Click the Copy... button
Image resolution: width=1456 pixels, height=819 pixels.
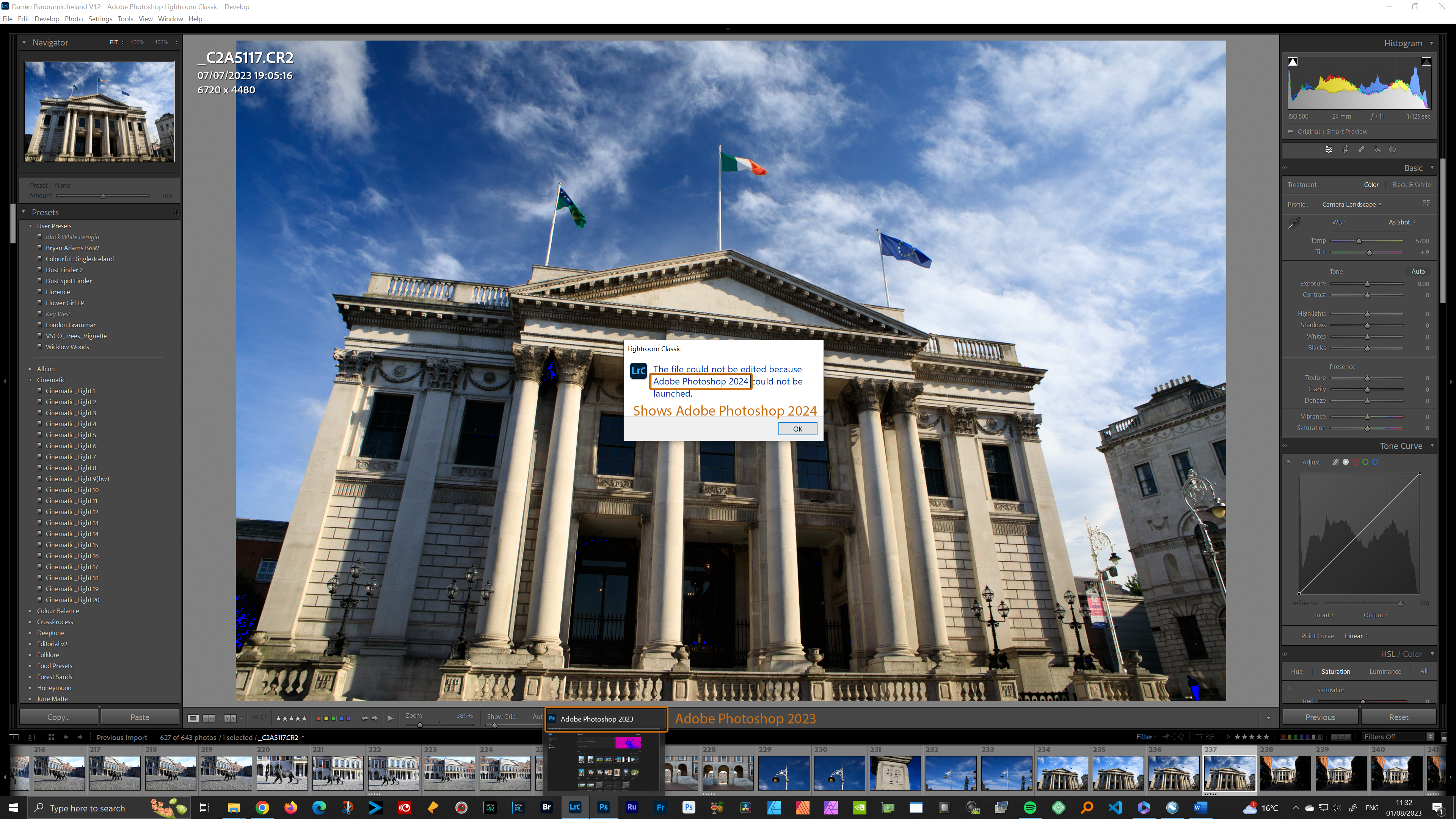59,717
